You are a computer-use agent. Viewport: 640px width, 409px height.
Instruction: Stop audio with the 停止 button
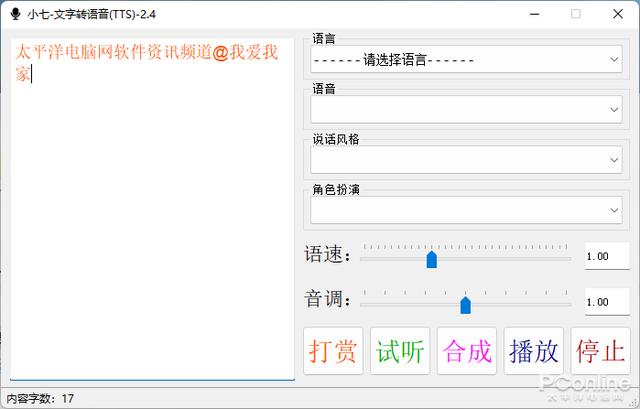coord(600,351)
